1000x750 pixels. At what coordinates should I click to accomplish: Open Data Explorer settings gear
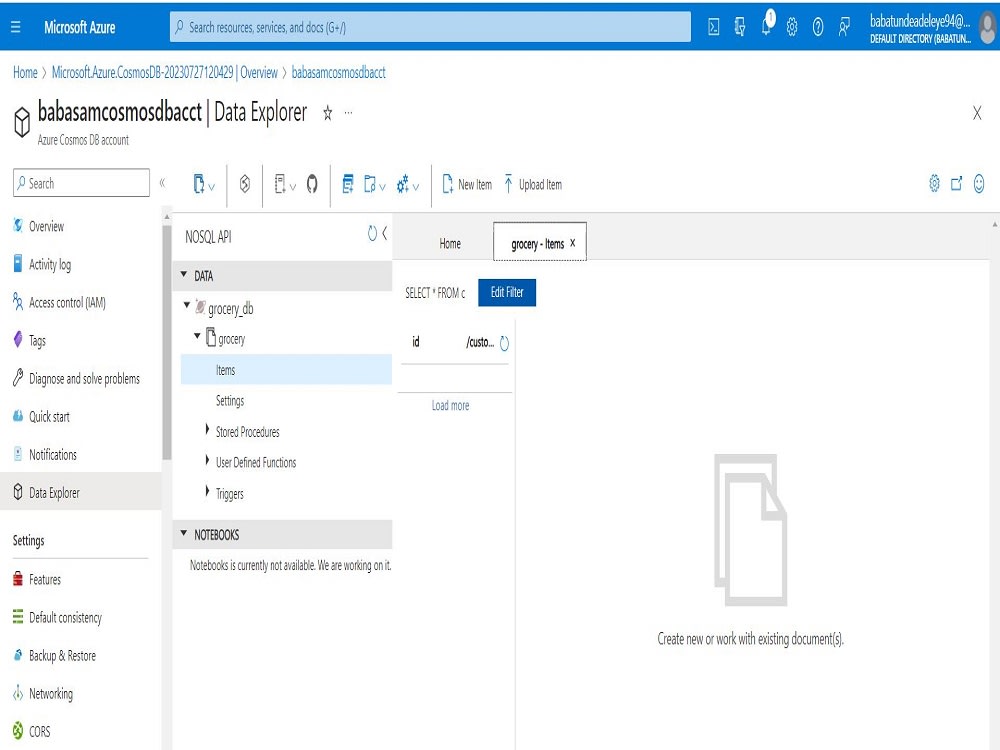934,184
